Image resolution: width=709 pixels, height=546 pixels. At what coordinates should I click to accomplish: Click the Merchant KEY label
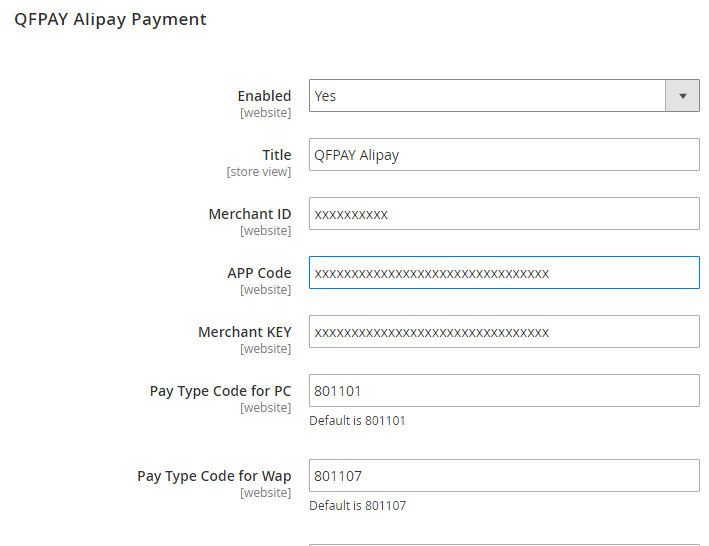(245, 332)
